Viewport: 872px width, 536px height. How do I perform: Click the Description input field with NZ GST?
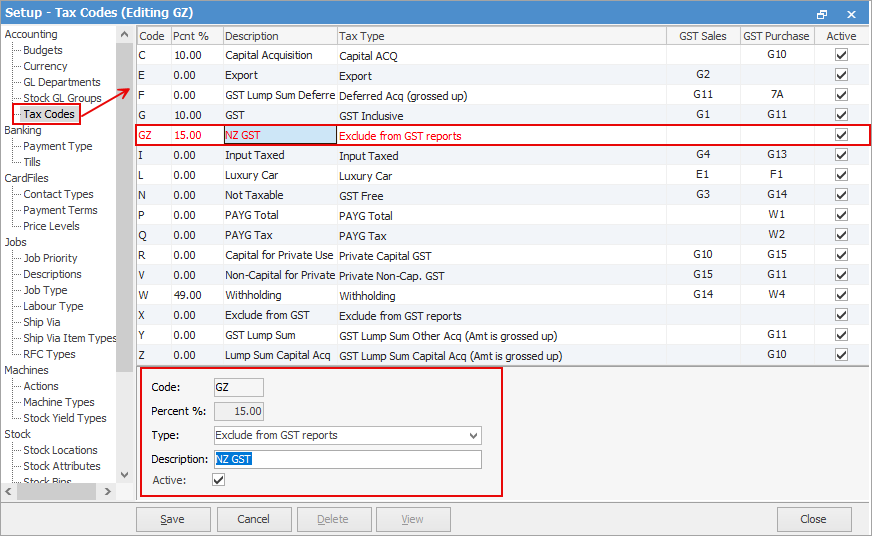[x=348, y=459]
